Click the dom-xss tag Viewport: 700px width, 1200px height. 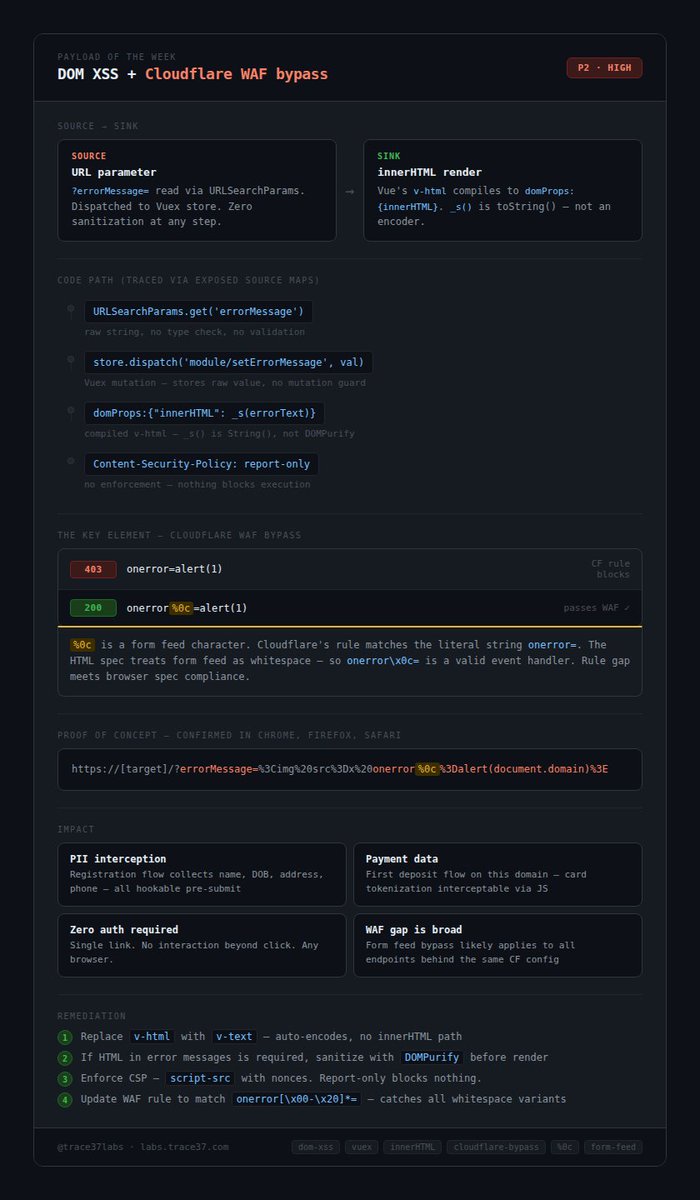click(x=315, y=1147)
